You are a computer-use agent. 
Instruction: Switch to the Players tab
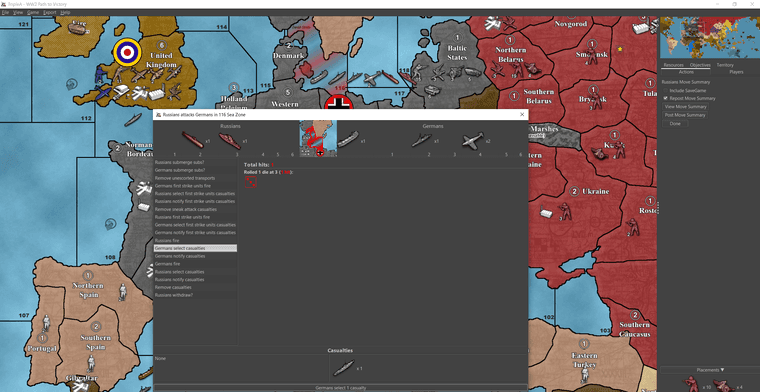736,72
